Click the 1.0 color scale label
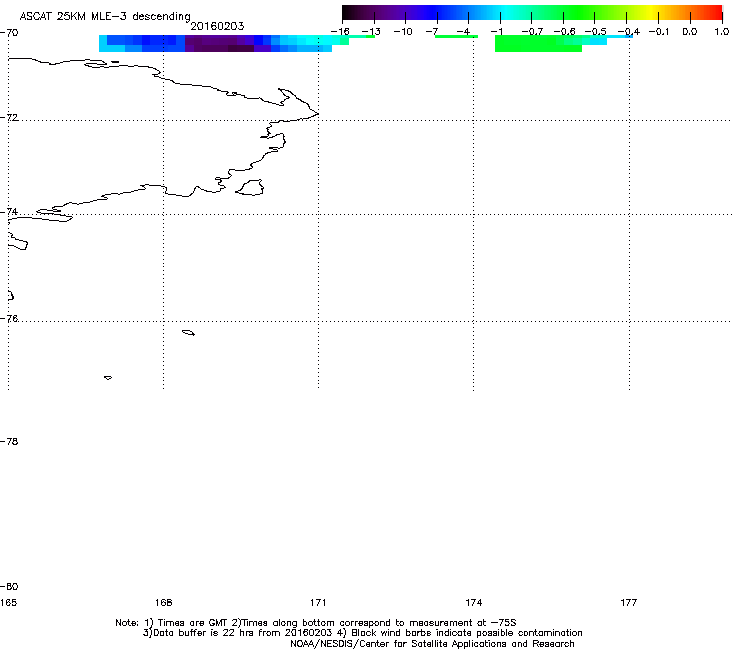 (x=722, y=32)
